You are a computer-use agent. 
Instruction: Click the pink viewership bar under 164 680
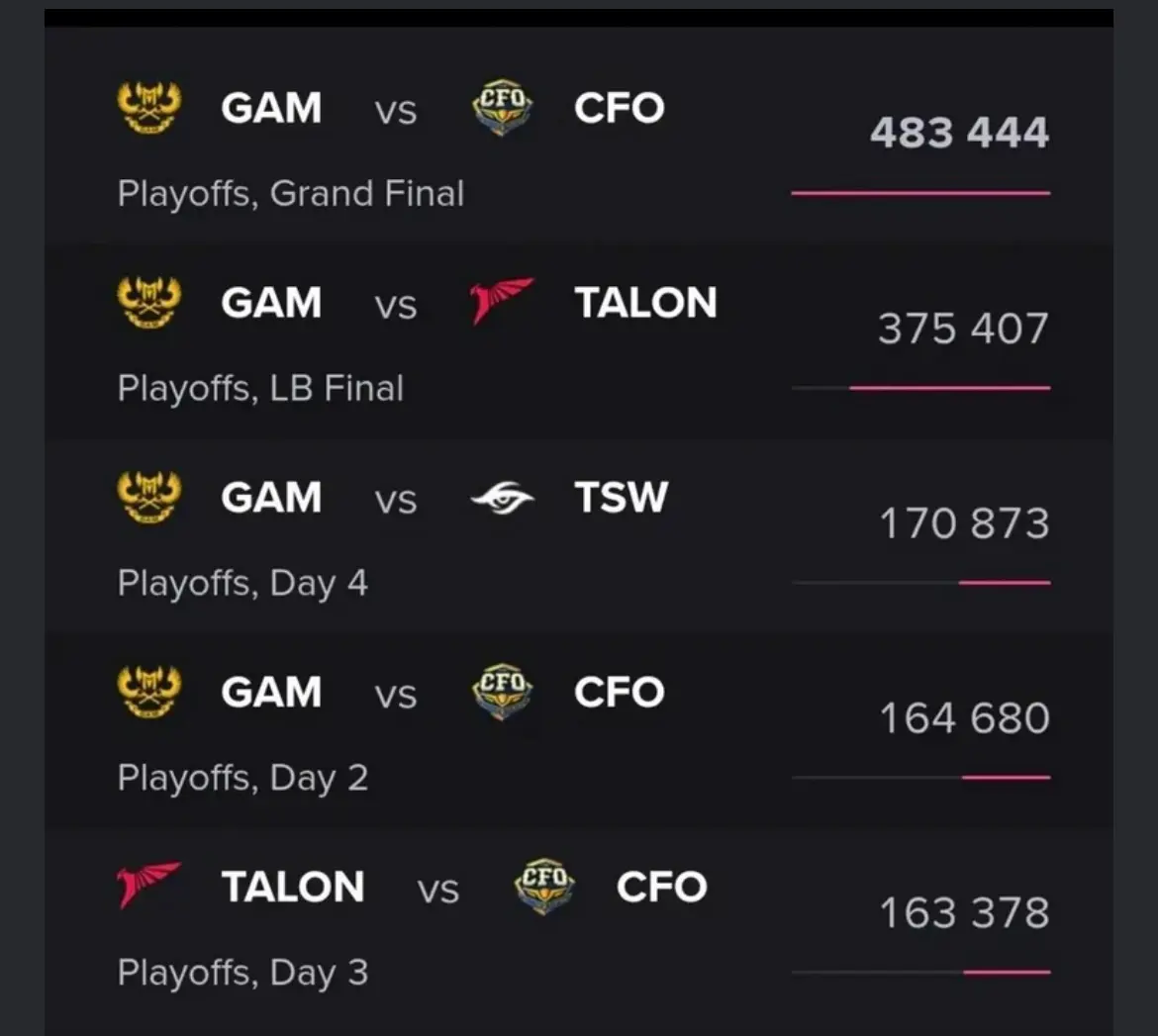(1006, 778)
